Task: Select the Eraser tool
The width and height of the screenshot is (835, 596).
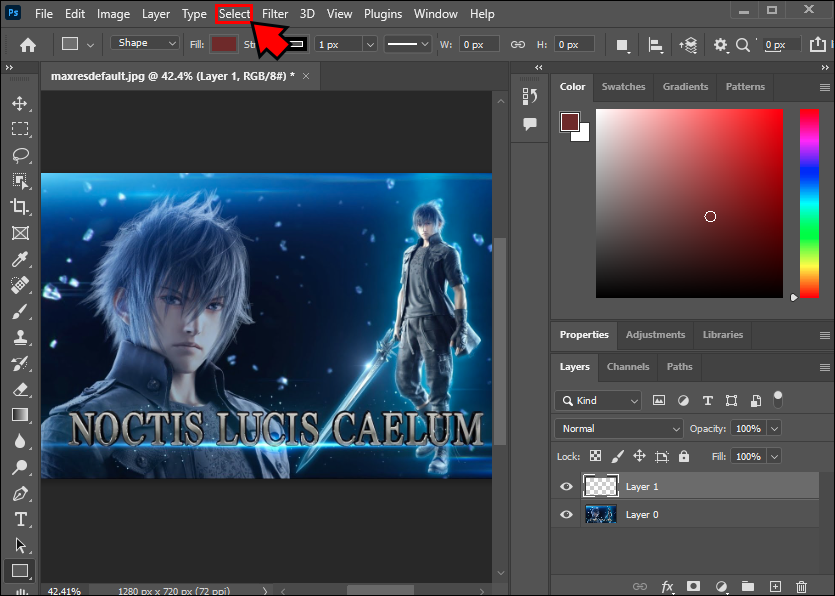Action: (19, 389)
